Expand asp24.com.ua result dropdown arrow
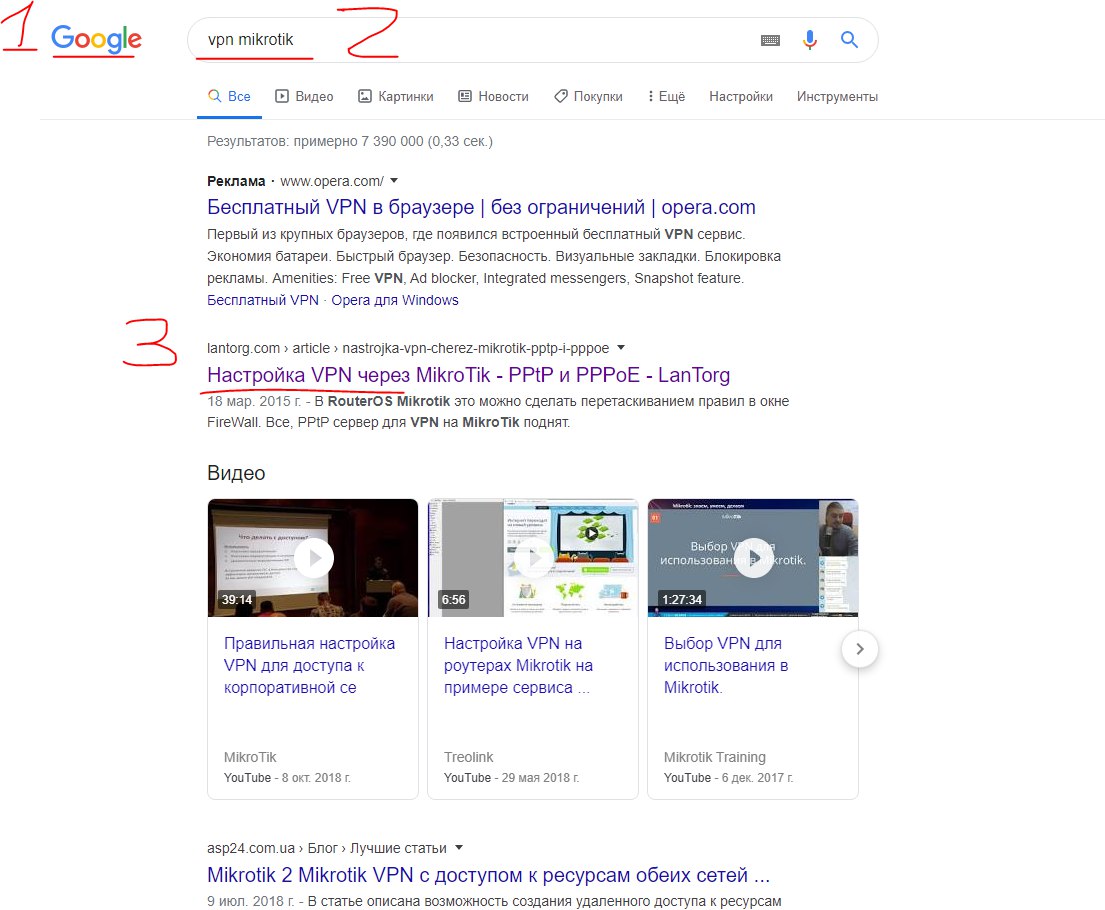This screenshot has height=910, width=1105. [x=459, y=847]
